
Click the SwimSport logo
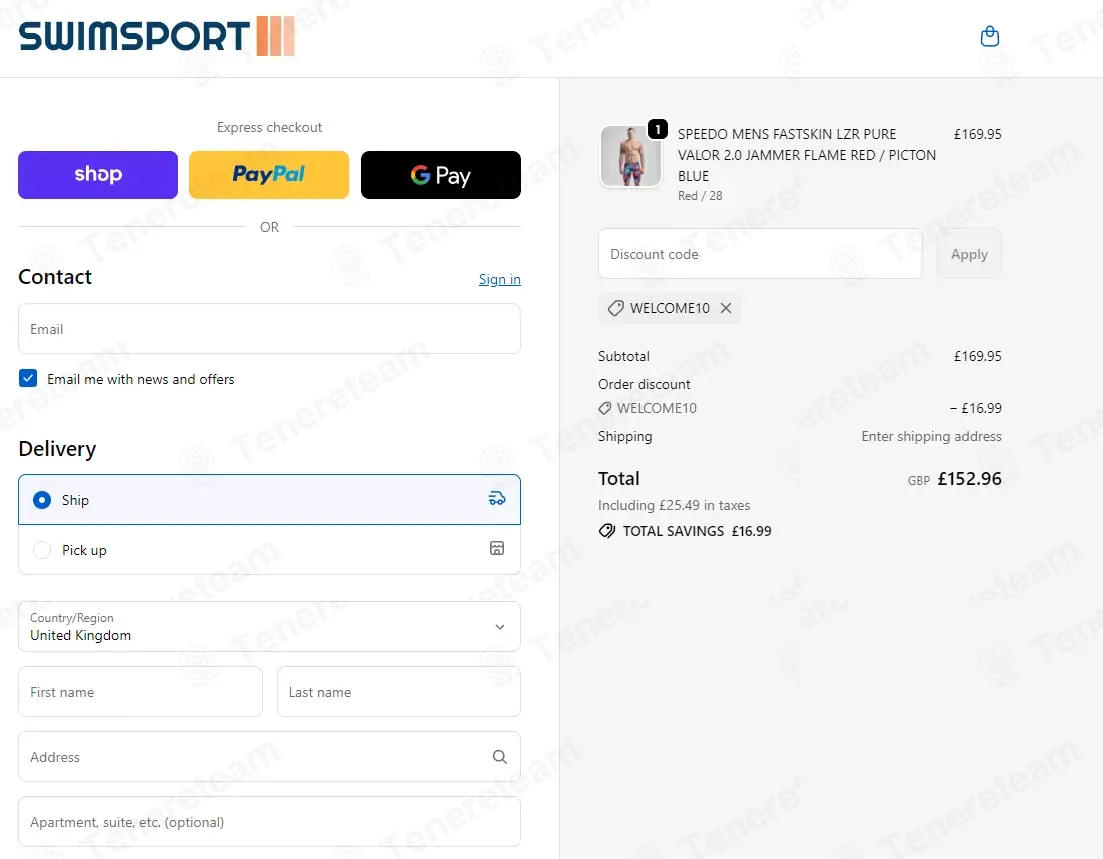pos(156,36)
